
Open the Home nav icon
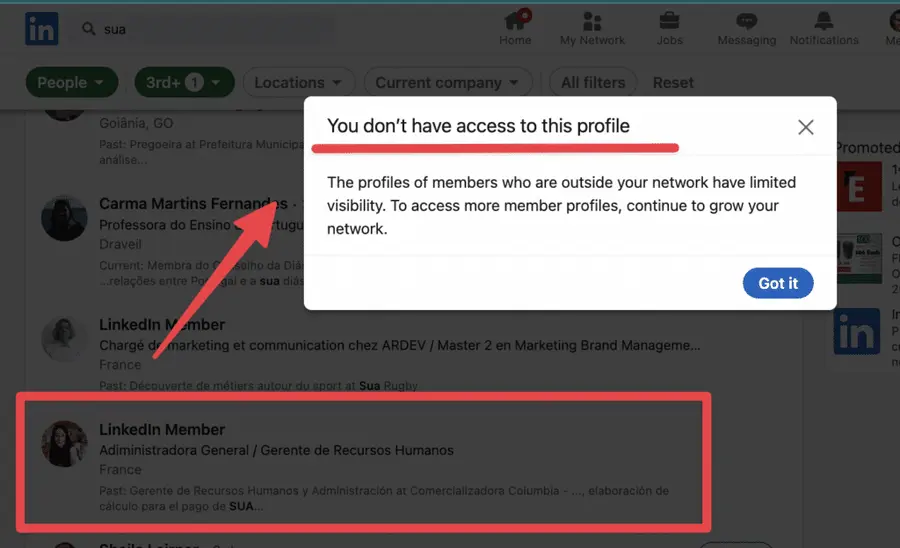515,28
